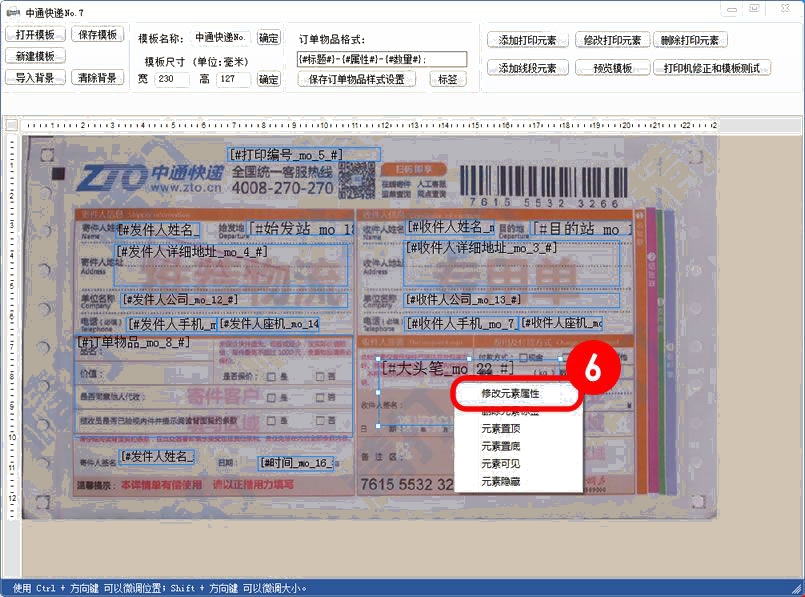This screenshot has width=805, height=597.
Task: Confirm the template name with 确定
Action: tap(267, 39)
